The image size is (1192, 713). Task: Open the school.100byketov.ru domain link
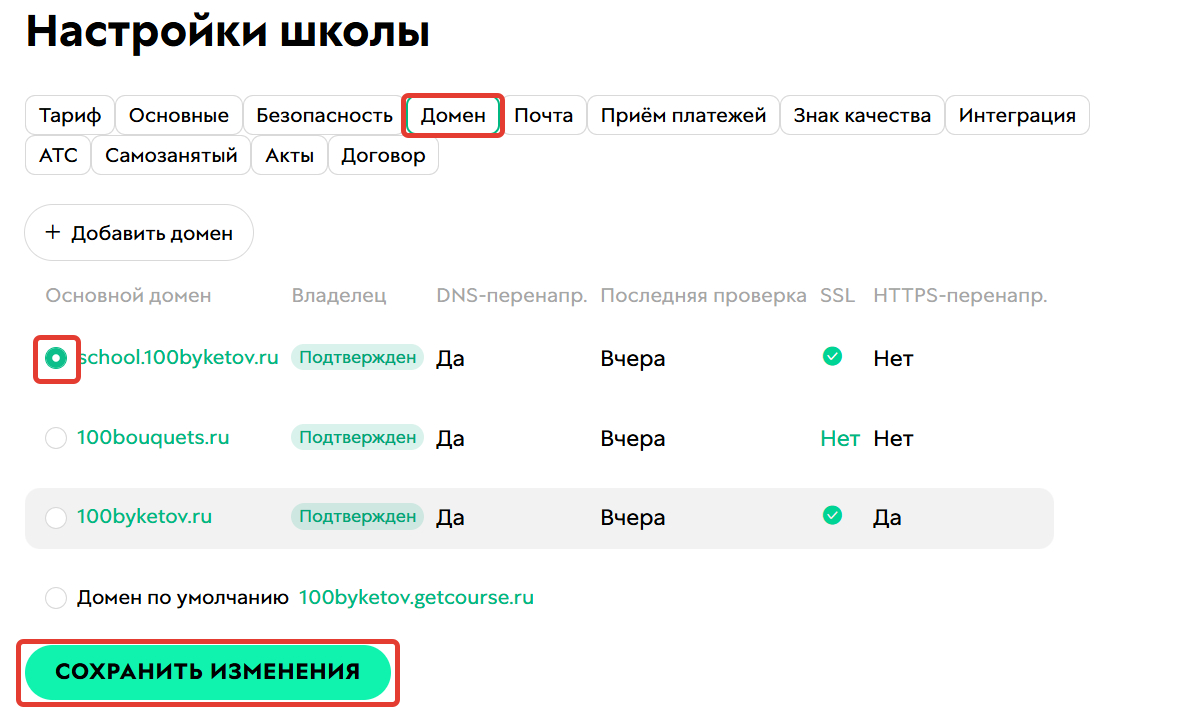[179, 357]
